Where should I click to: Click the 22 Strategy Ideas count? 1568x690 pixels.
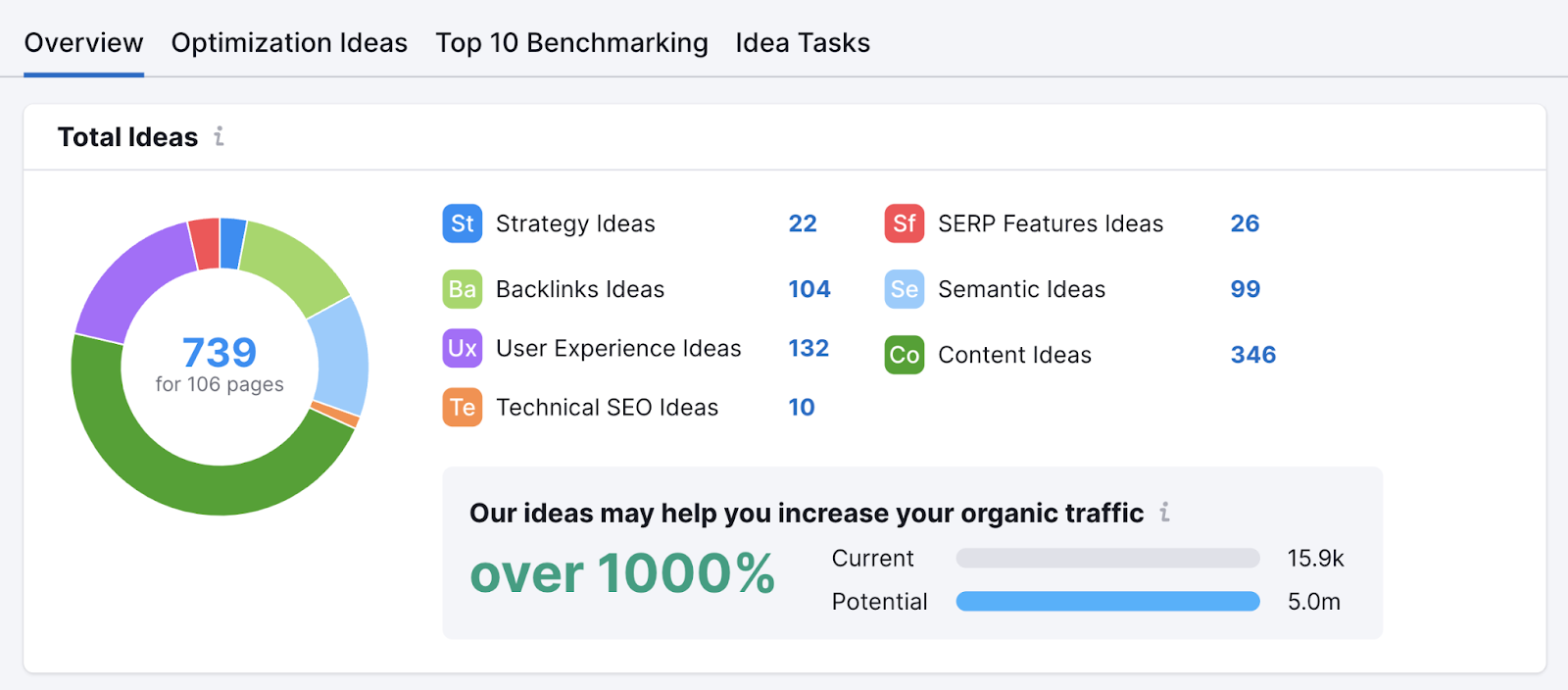(804, 223)
